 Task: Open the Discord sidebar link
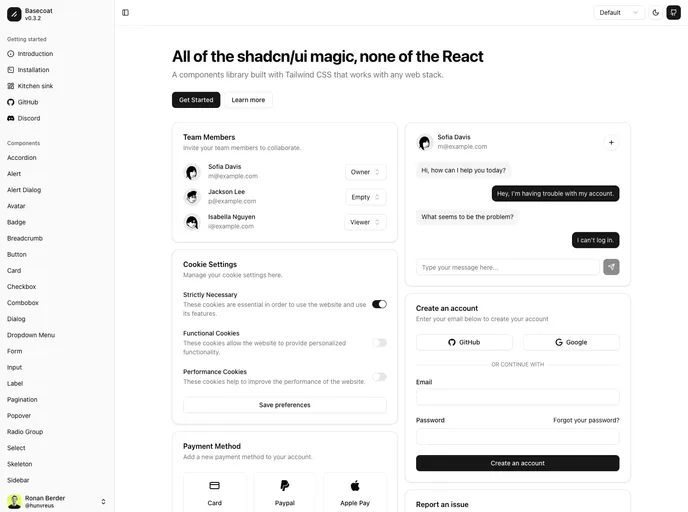[x=29, y=118]
